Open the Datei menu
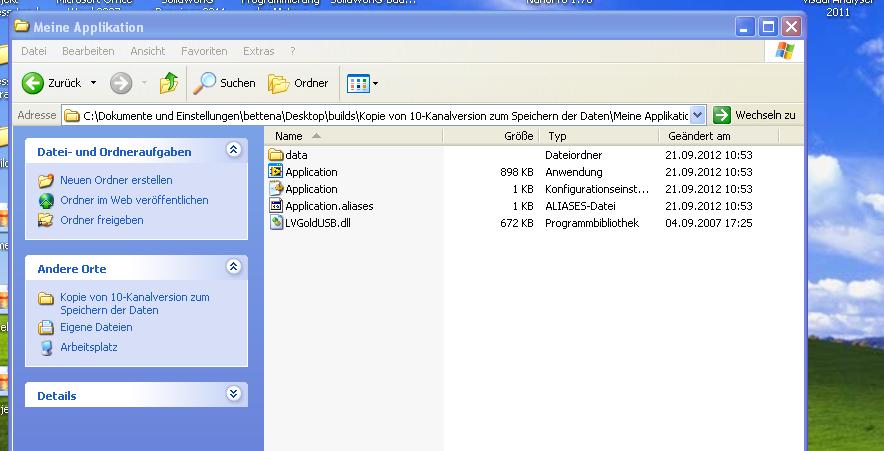The height and width of the screenshot is (451, 884). pyautogui.click(x=34, y=51)
